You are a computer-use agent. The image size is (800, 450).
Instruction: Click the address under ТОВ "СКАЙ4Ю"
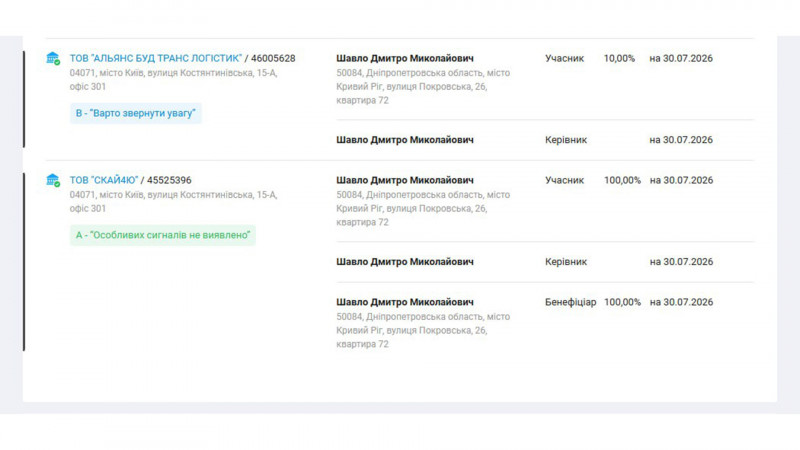pyautogui.click(x=173, y=202)
